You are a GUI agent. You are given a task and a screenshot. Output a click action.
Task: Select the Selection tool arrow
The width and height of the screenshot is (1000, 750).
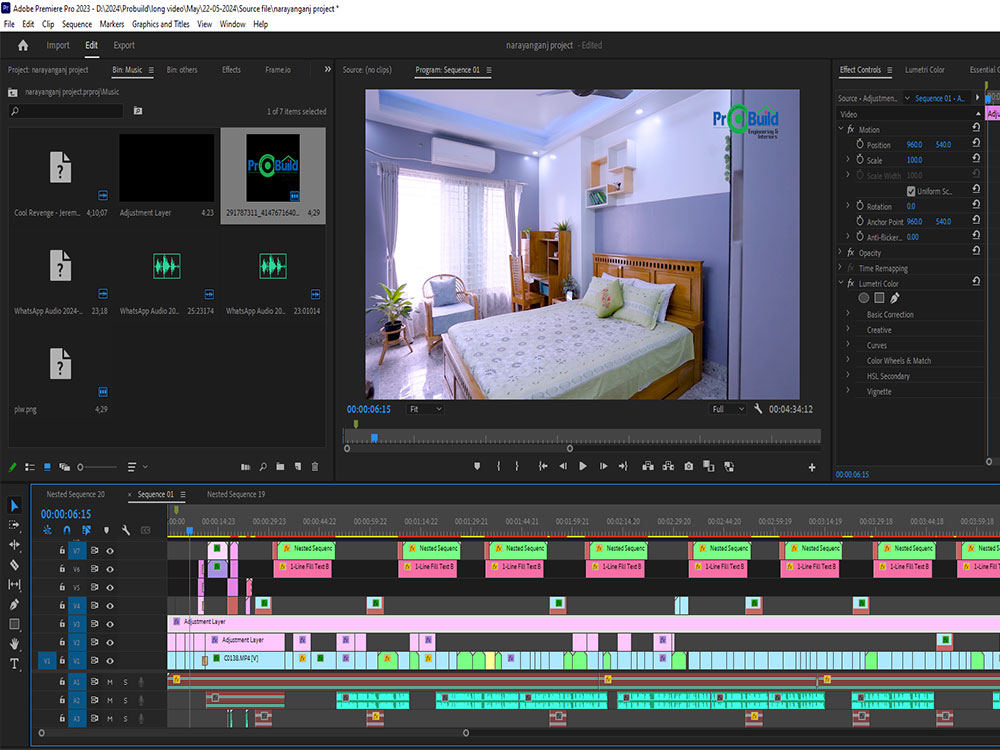click(x=14, y=505)
